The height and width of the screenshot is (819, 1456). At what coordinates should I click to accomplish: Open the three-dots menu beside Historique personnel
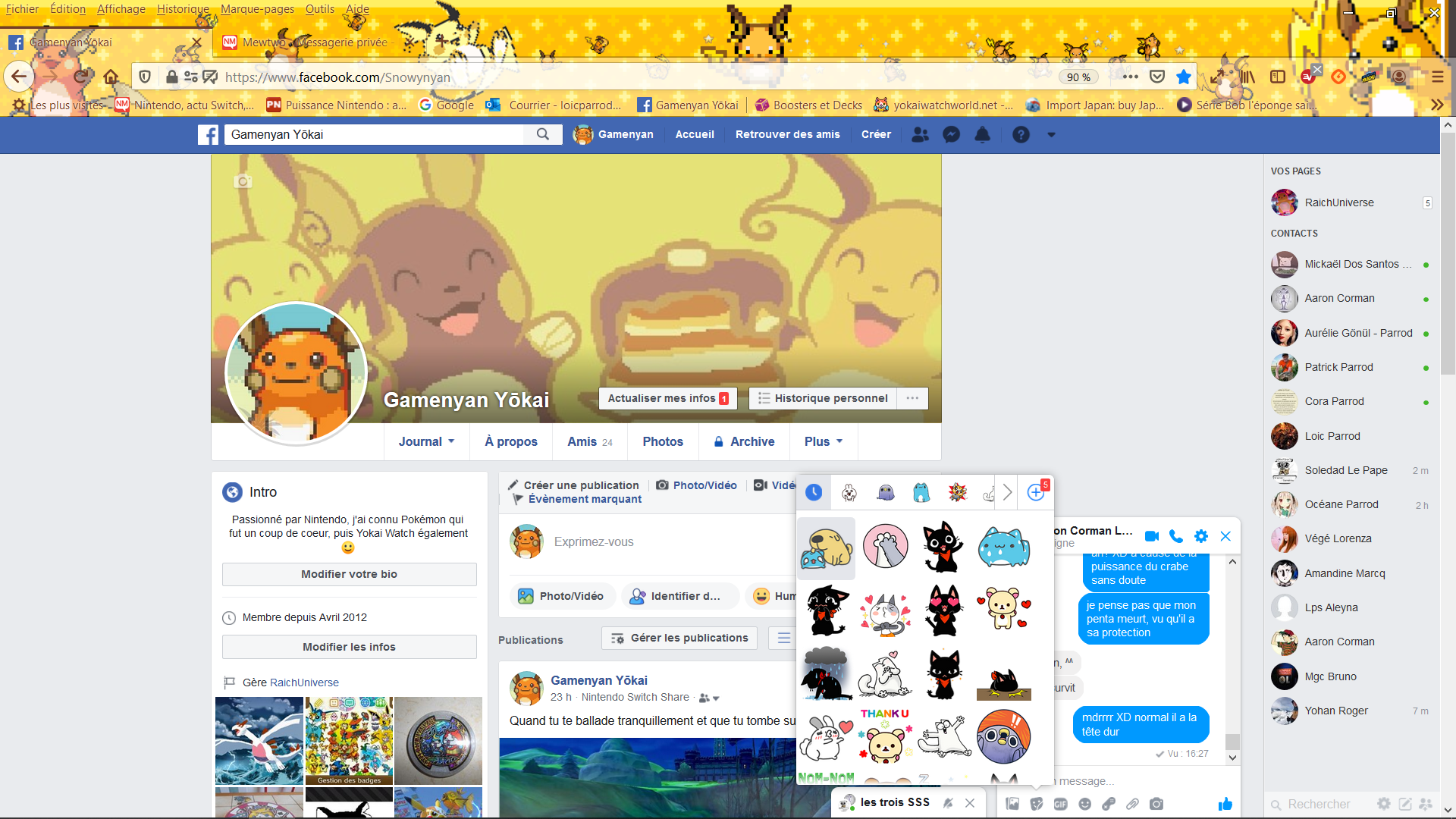[912, 398]
